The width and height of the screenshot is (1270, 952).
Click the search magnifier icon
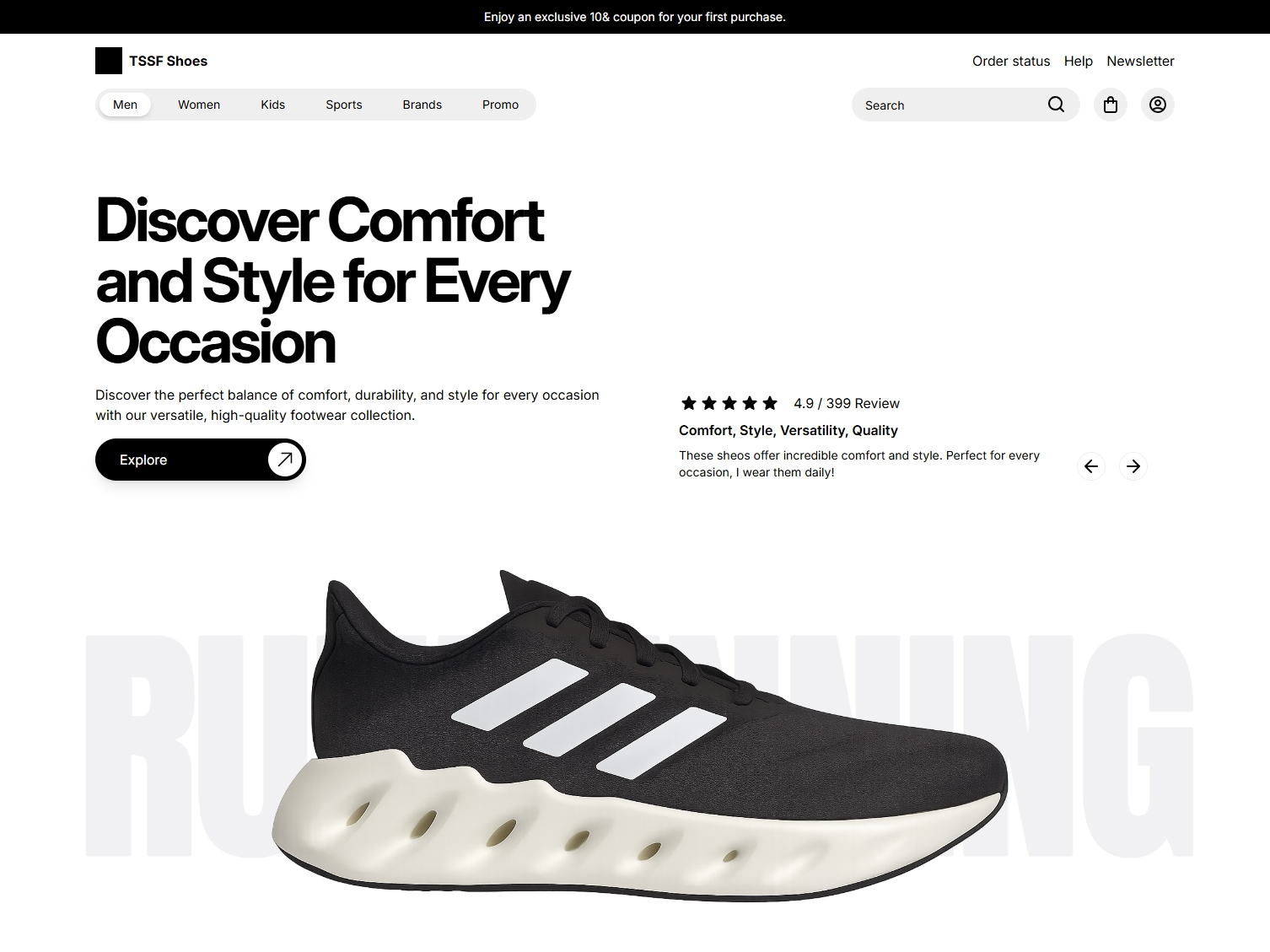[x=1056, y=105]
